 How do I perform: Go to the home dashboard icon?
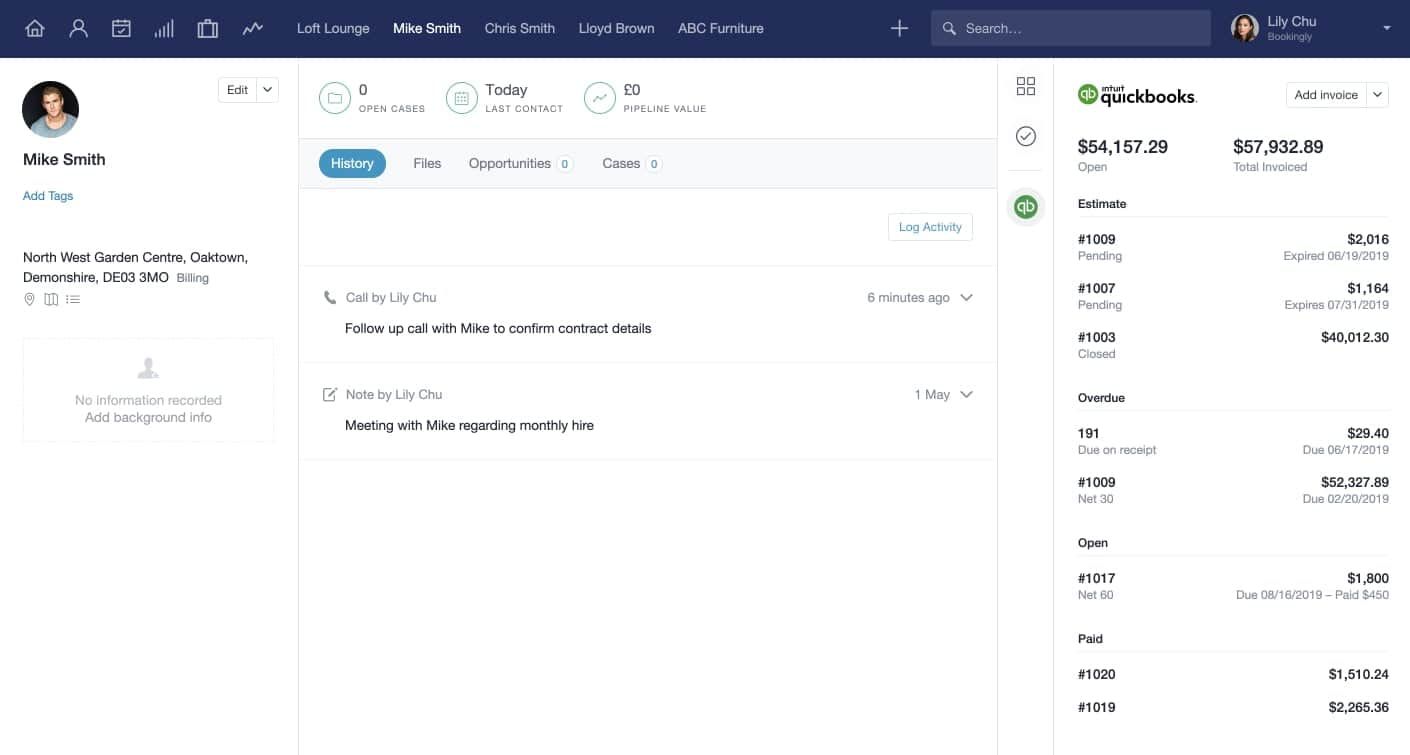pyautogui.click(x=34, y=28)
